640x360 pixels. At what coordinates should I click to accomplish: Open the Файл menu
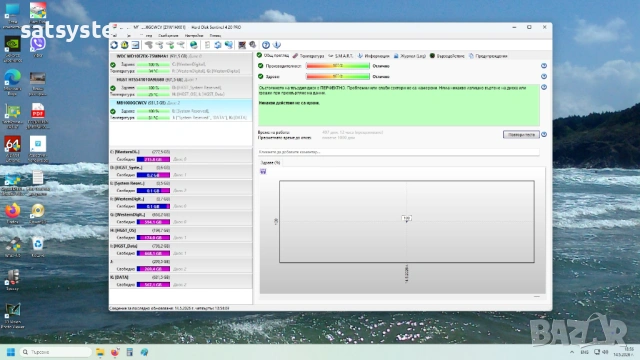(x=115, y=36)
